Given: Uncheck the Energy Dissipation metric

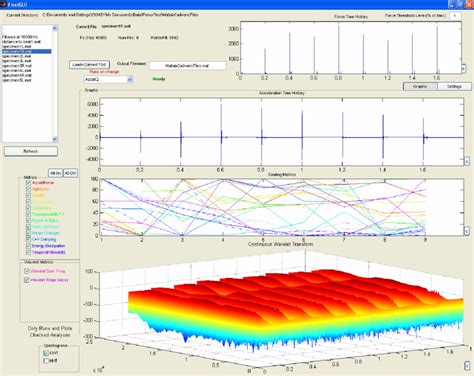Looking at the screenshot, I should pyautogui.click(x=28, y=246).
